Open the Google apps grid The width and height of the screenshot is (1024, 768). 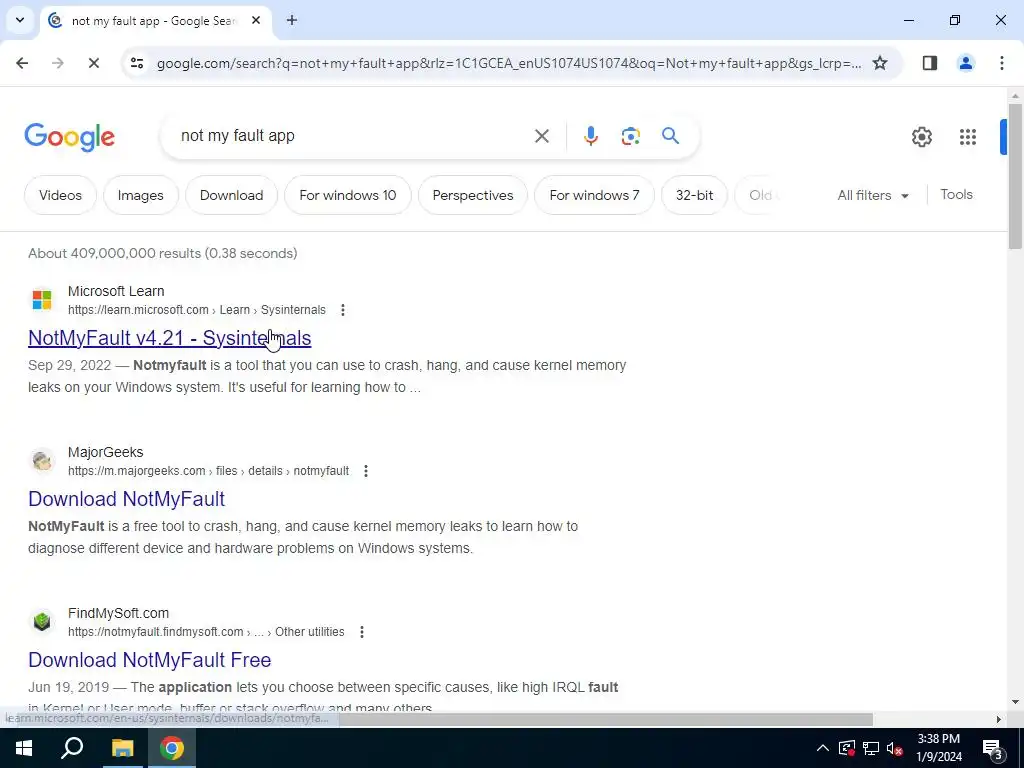[967, 137]
